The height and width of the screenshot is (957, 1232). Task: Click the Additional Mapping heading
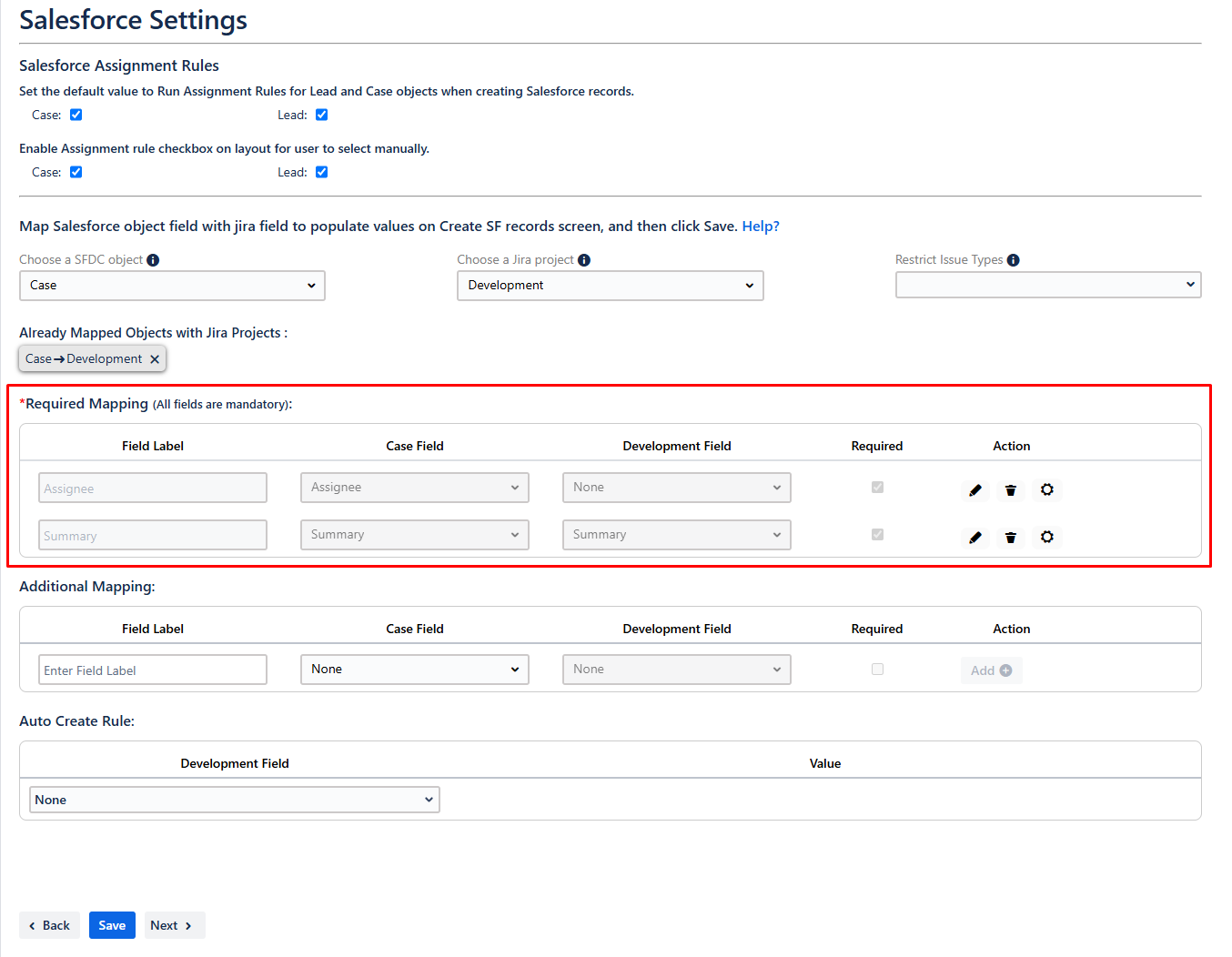[87, 587]
